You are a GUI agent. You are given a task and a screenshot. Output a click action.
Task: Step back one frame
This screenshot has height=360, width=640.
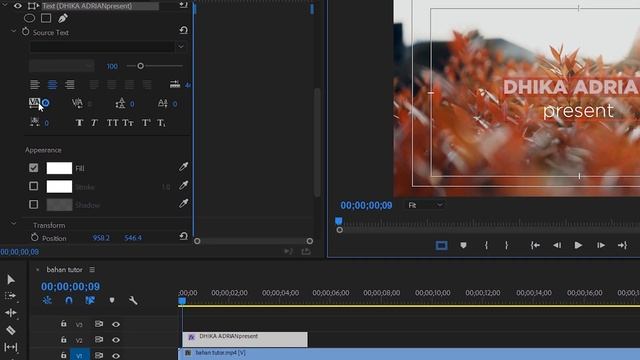[557, 245]
